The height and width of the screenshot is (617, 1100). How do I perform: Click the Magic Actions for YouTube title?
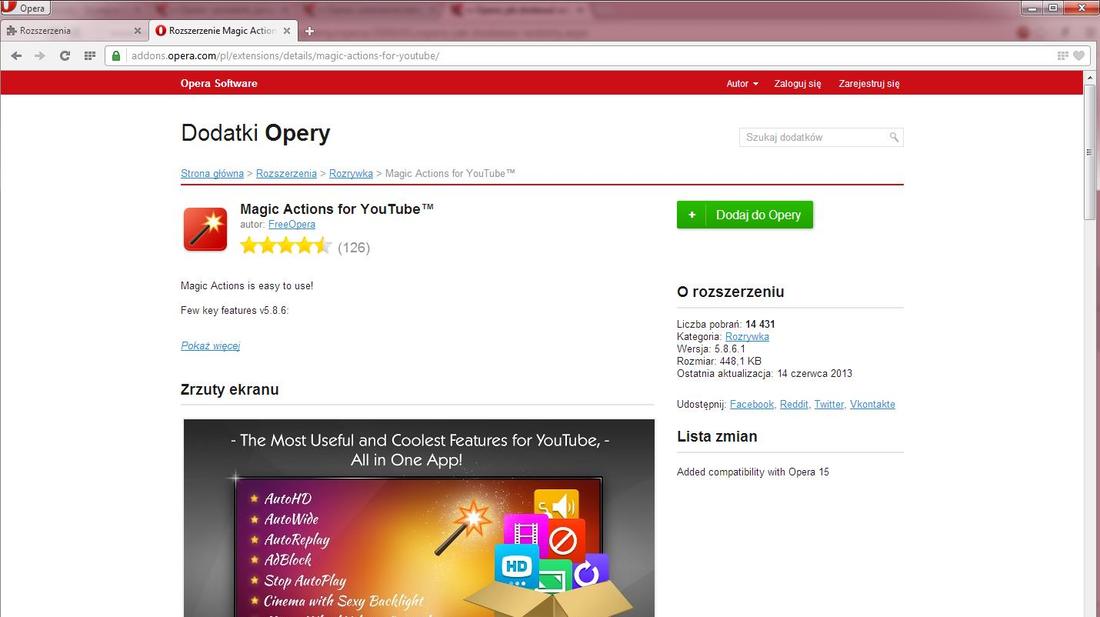(x=337, y=209)
